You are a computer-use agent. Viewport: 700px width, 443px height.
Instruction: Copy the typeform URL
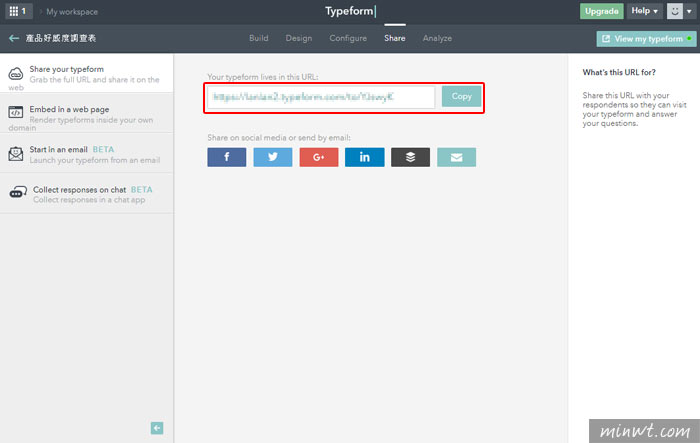point(461,96)
